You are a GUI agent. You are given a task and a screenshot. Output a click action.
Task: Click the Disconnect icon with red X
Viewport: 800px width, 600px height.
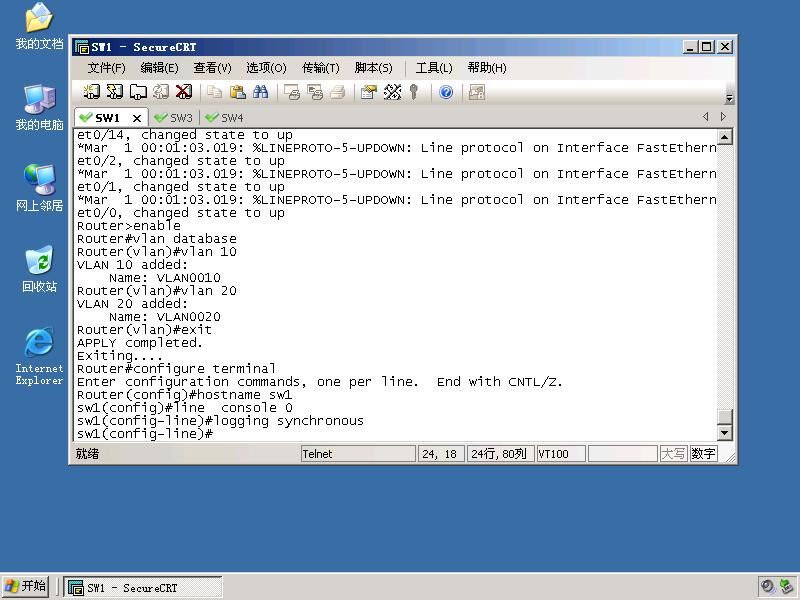(x=184, y=92)
